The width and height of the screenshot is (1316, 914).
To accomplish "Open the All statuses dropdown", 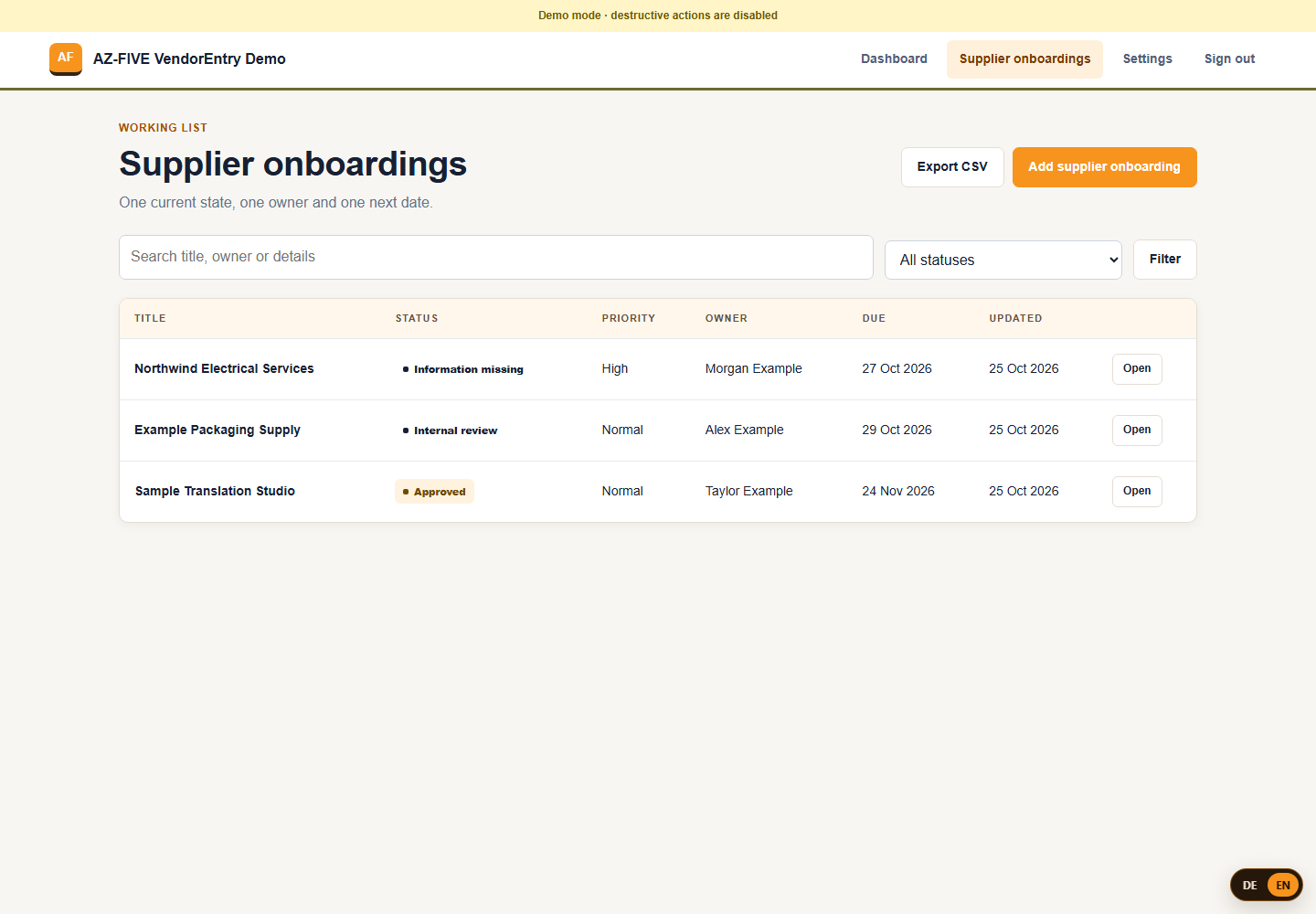I will pos(1003,260).
